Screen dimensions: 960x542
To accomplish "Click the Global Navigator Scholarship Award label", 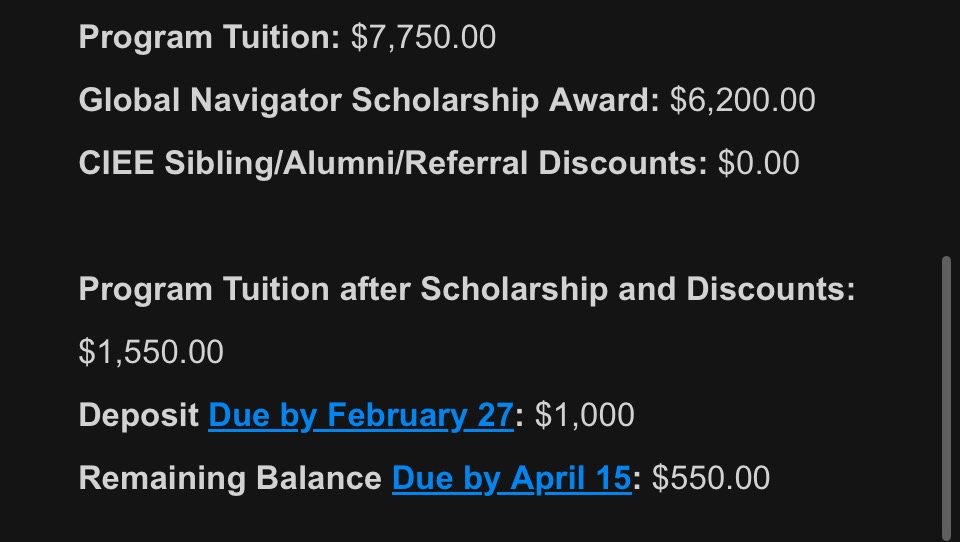I will pos(369,100).
